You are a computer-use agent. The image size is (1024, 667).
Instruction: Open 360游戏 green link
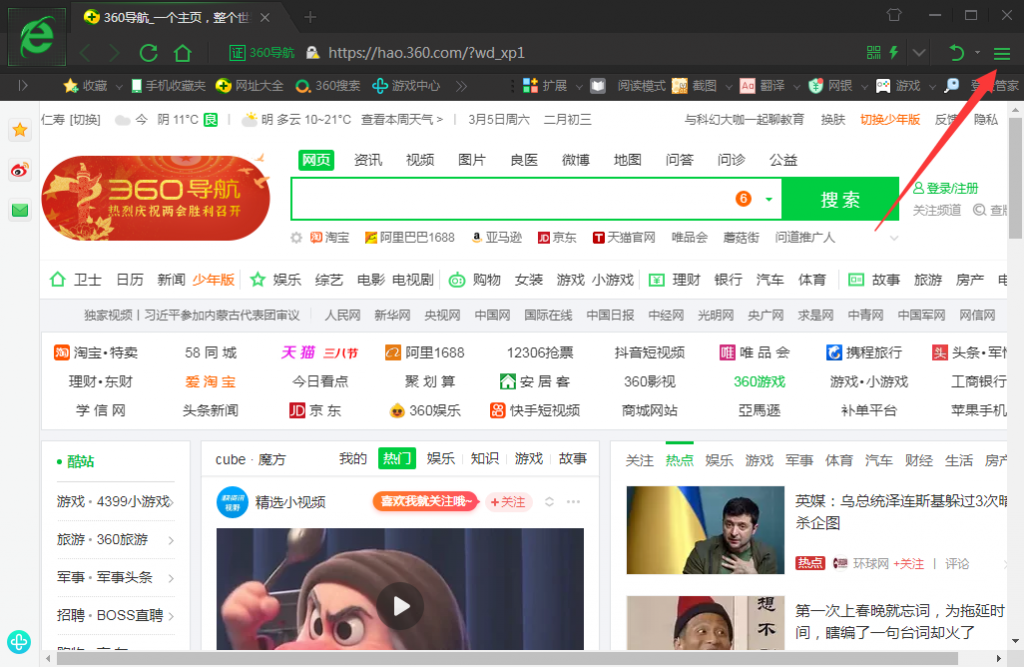pos(760,382)
